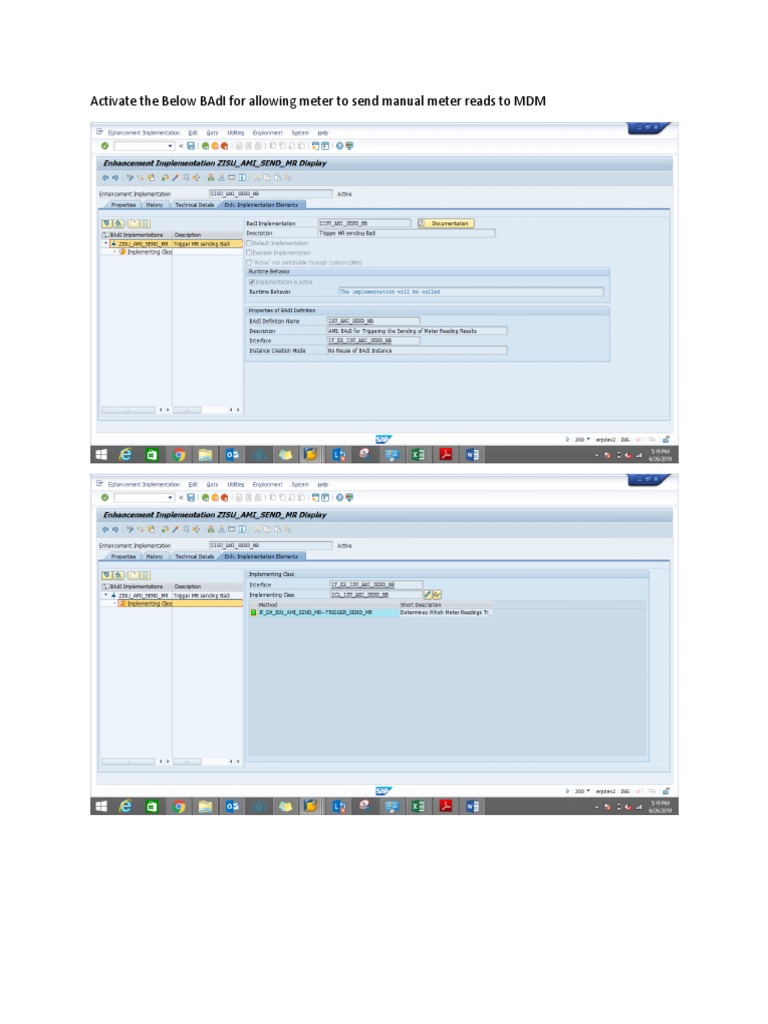
Task: Click the save disk icon in upper SAP window
Action: [191, 146]
